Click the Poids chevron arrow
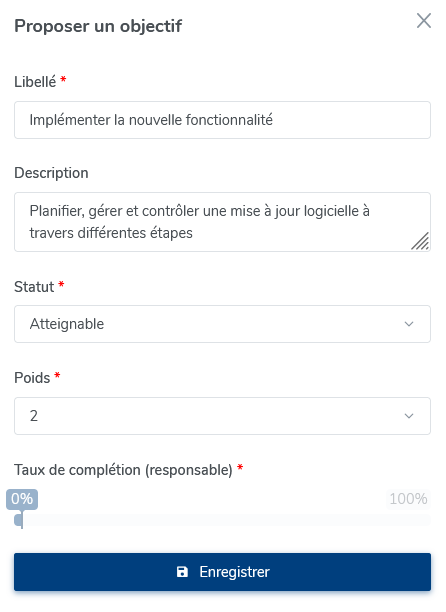446x612 pixels. 409,416
